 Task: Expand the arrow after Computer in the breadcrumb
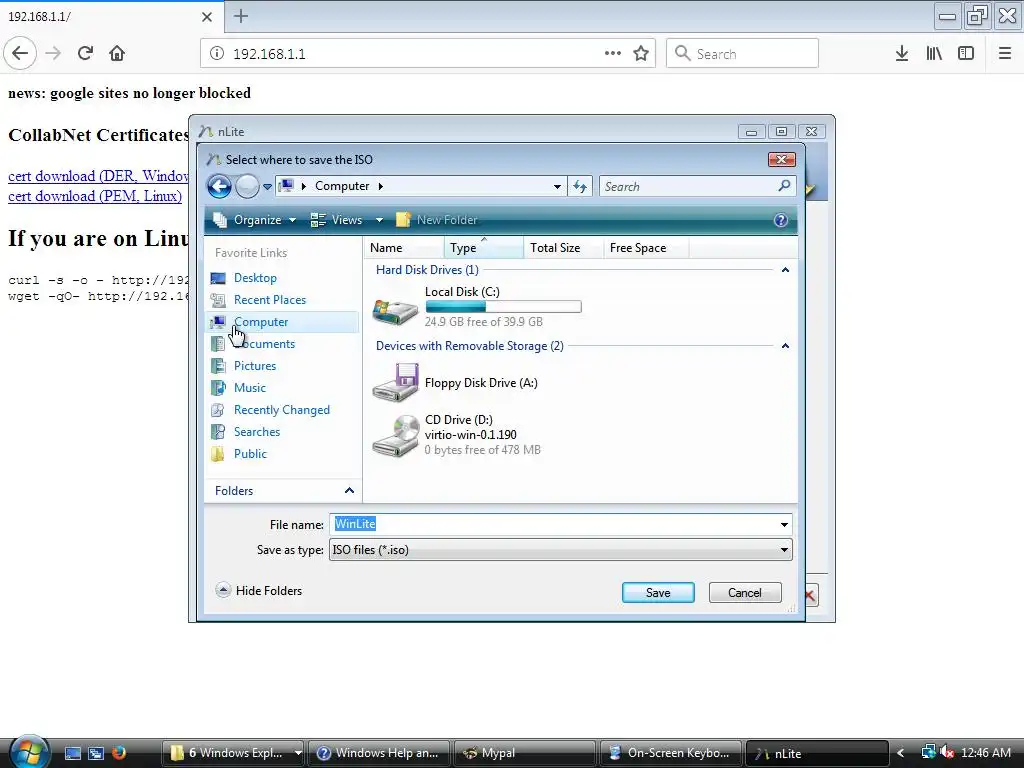pos(381,186)
